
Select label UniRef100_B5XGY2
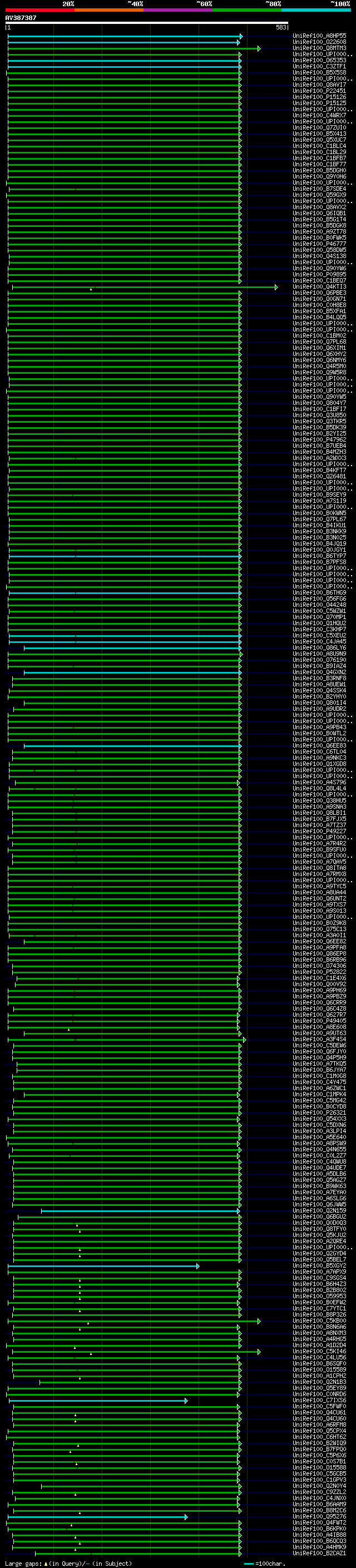[x=319, y=1265]
